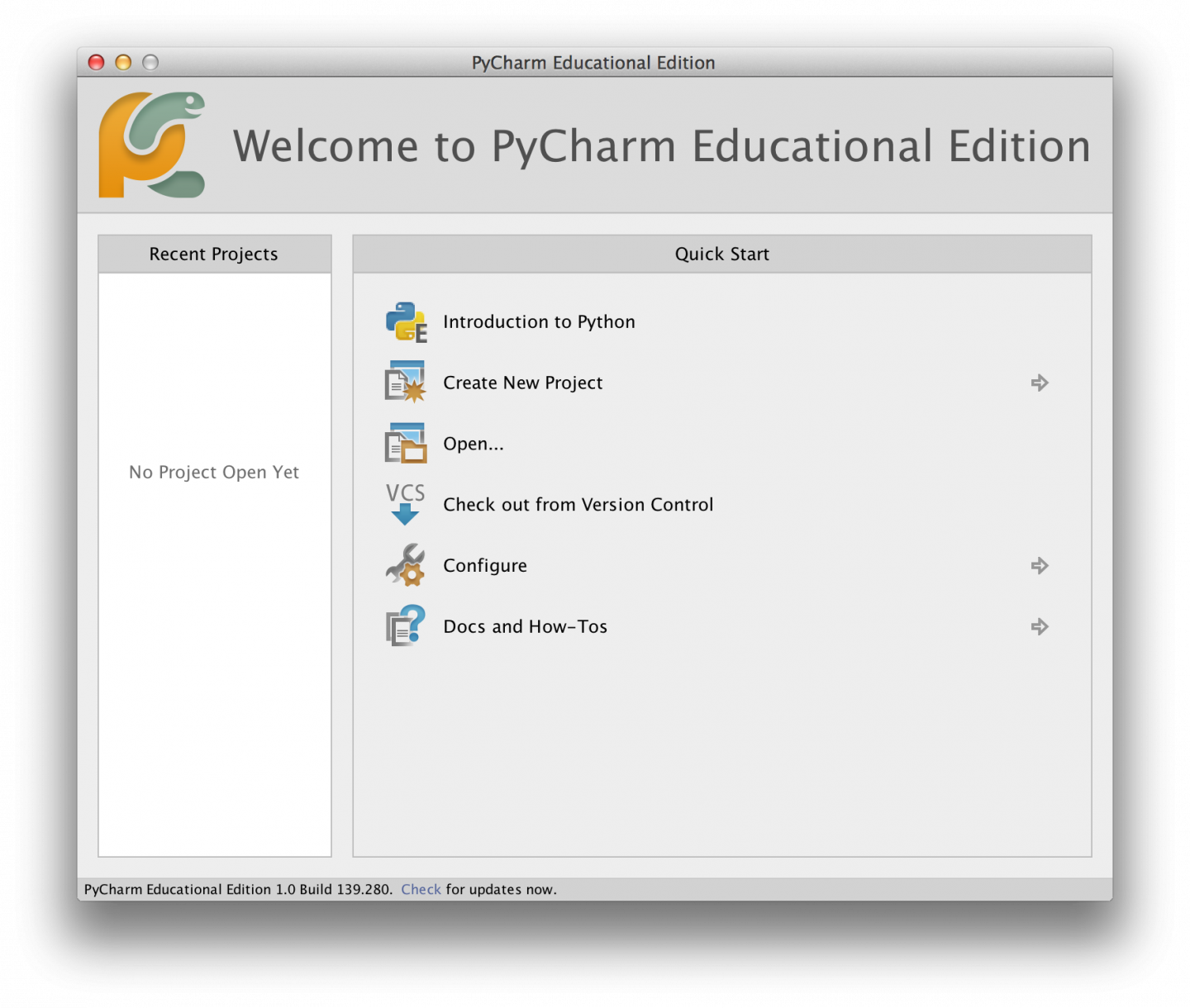Click the Docs and How-Tos question icon

click(405, 626)
